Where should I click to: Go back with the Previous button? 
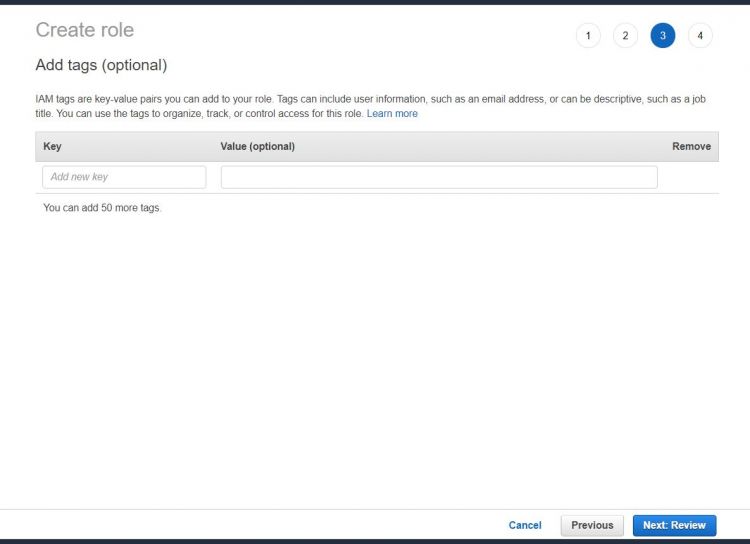[592, 525]
